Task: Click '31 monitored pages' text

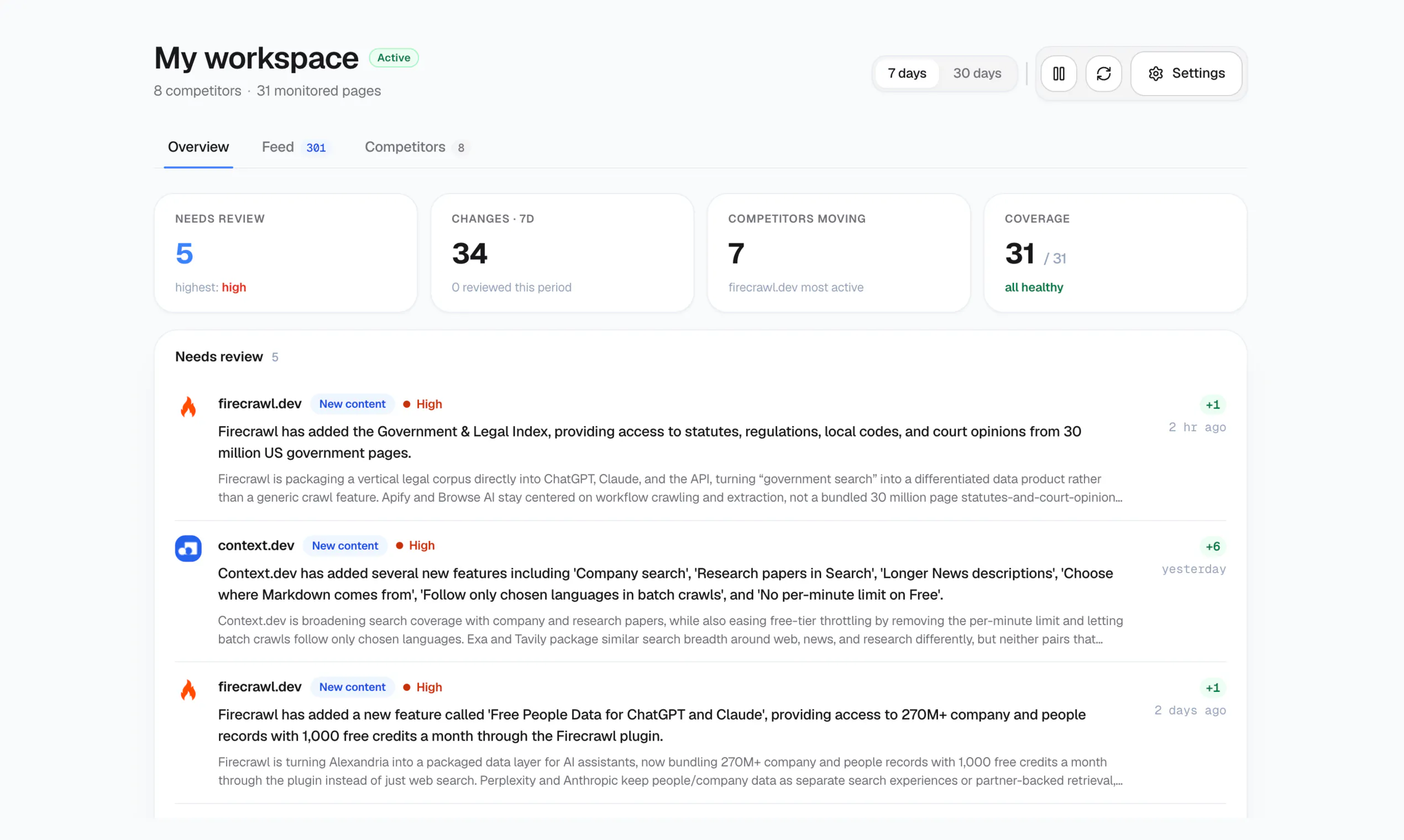Action: [319, 91]
